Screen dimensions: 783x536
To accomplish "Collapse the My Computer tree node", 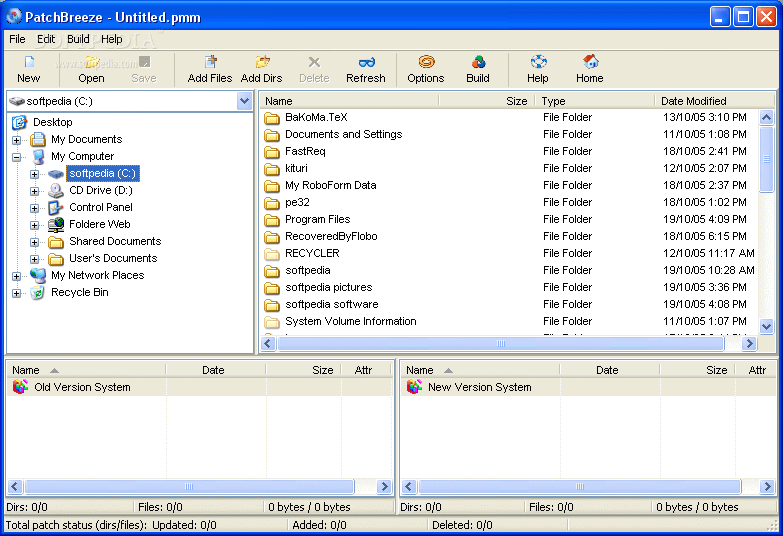I will pos(16,157).
